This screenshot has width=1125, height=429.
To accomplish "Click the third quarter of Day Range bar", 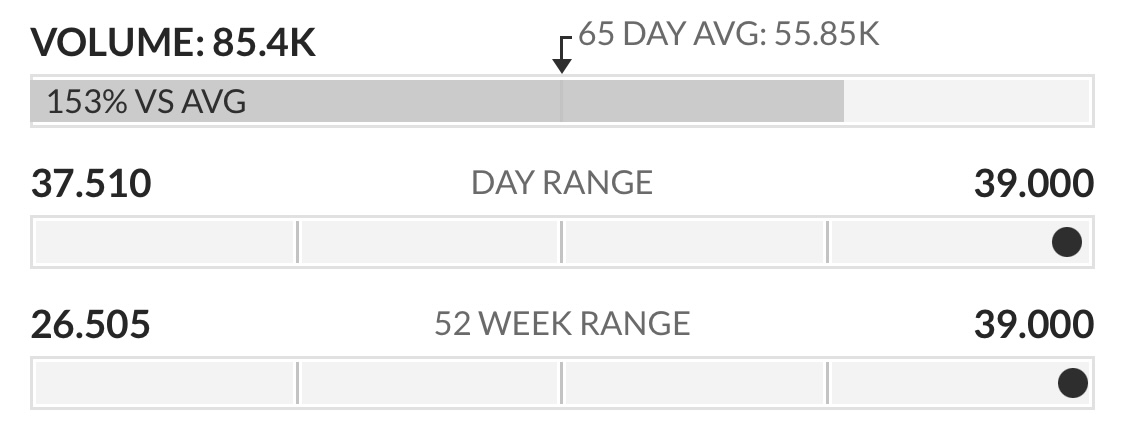I will click(x=695, y=242).
